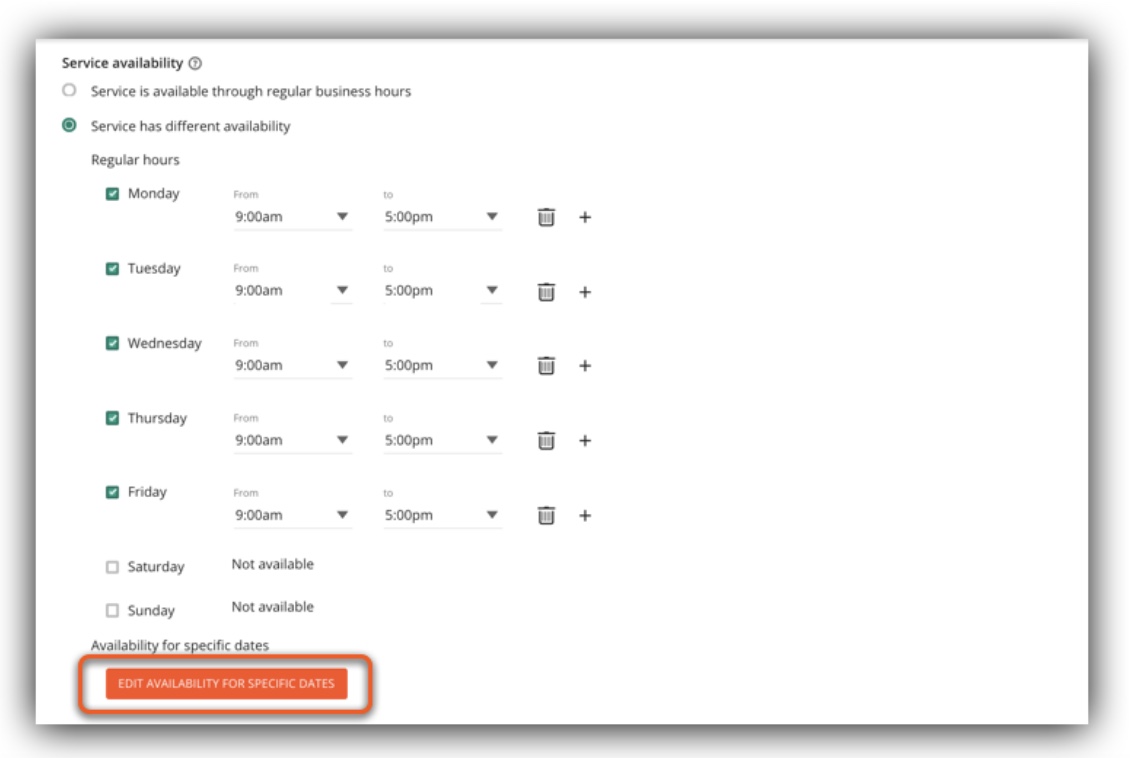Screen dimensions: 1130x758
Task: Open Tuesday From time dropdown
Action: 293,290
